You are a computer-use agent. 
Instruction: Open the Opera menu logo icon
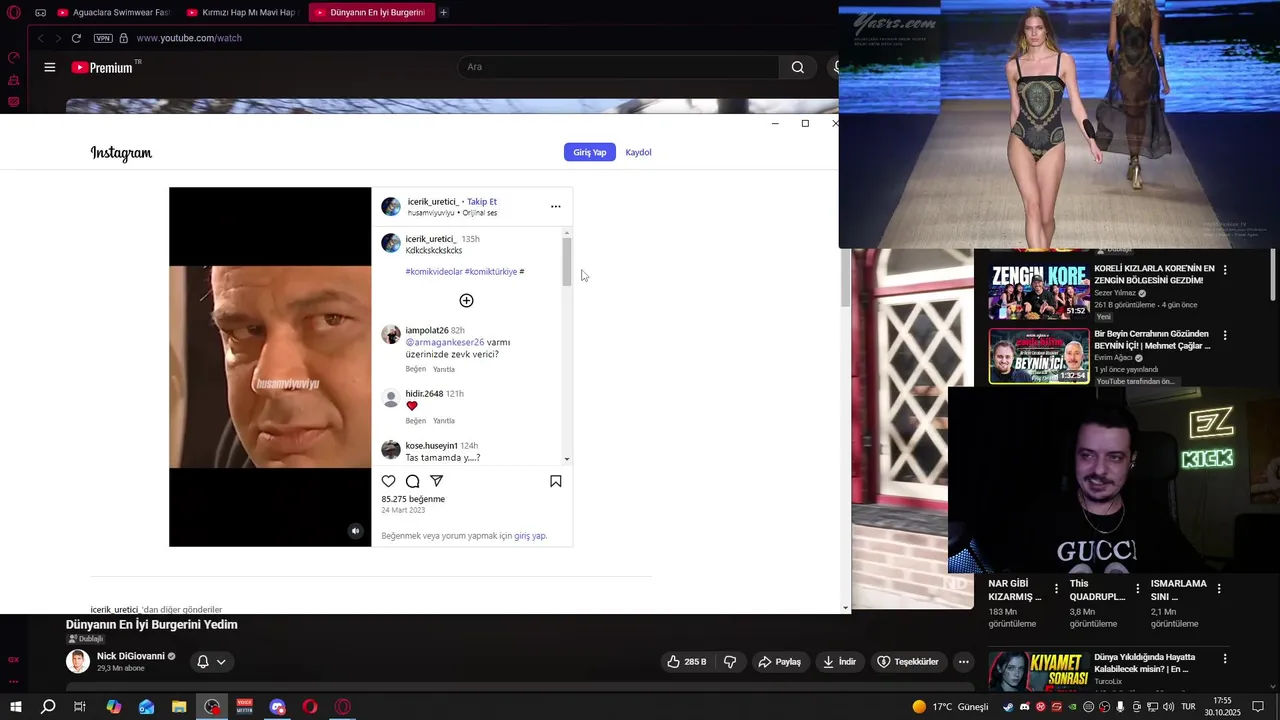(14, 12)
